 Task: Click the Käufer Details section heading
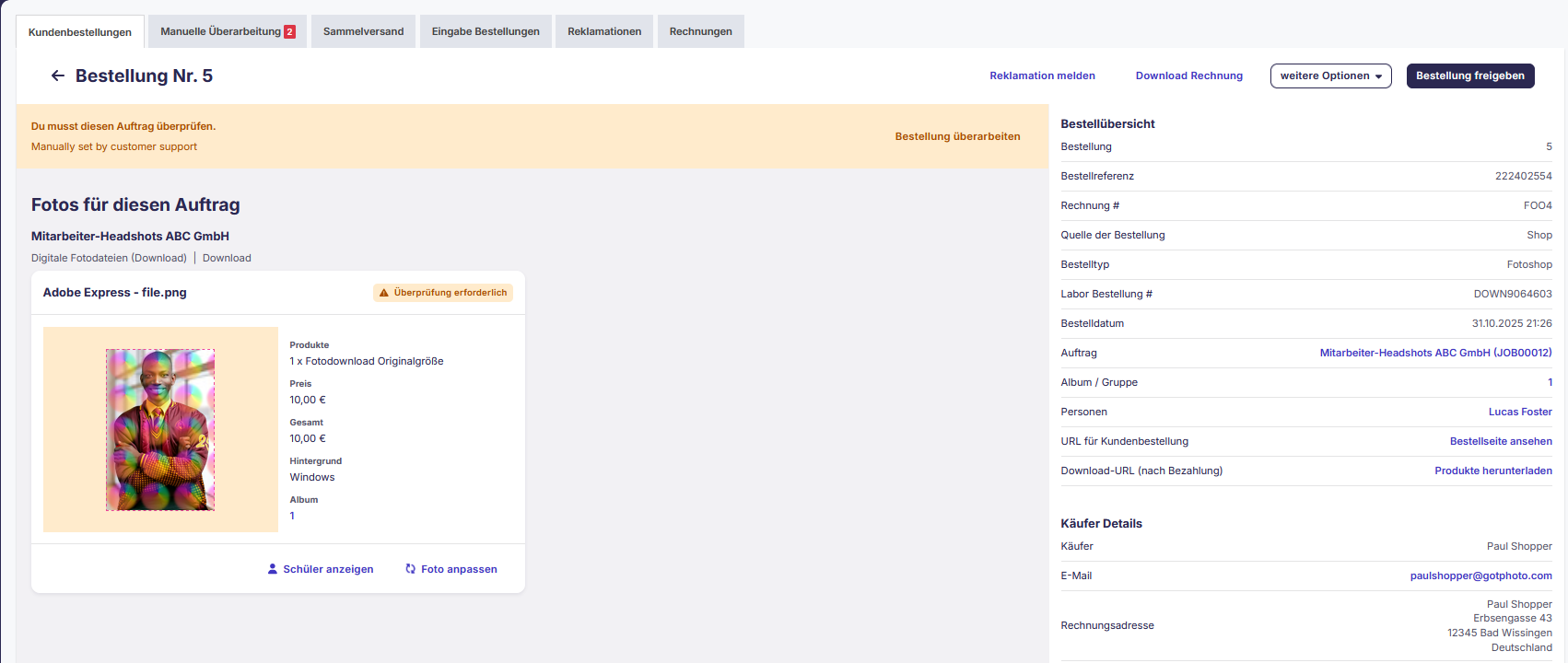(1101, 523)
